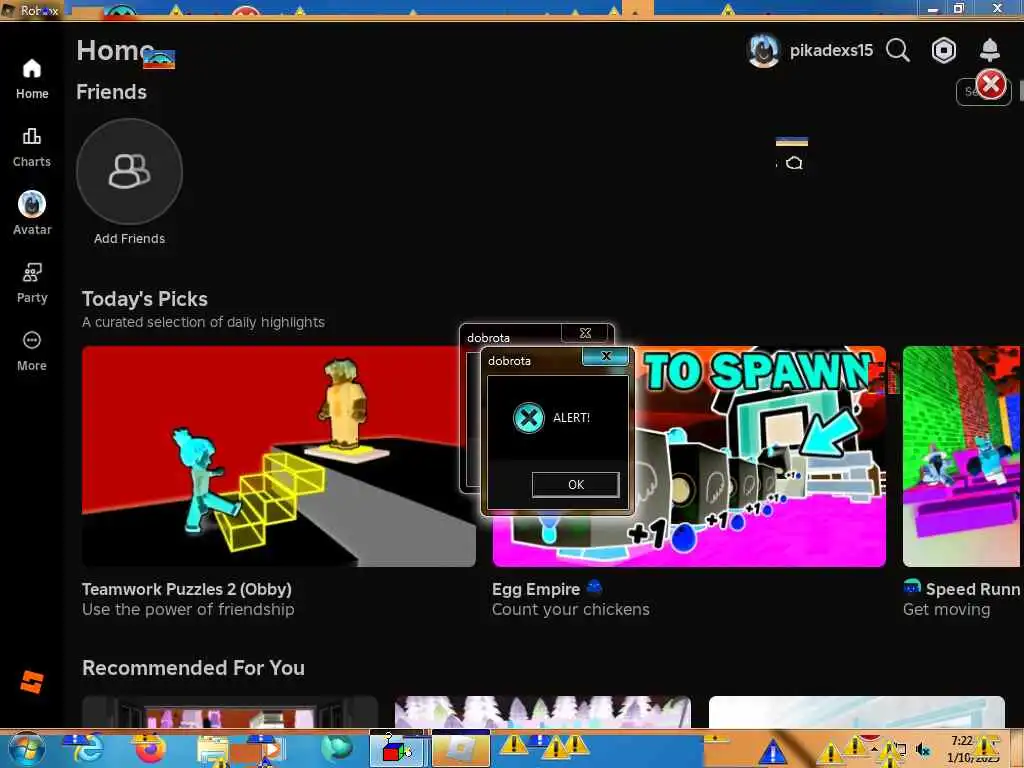Launch Internet Explorer from the taskbar
1024x768 pixels.
tap(87, 749)
